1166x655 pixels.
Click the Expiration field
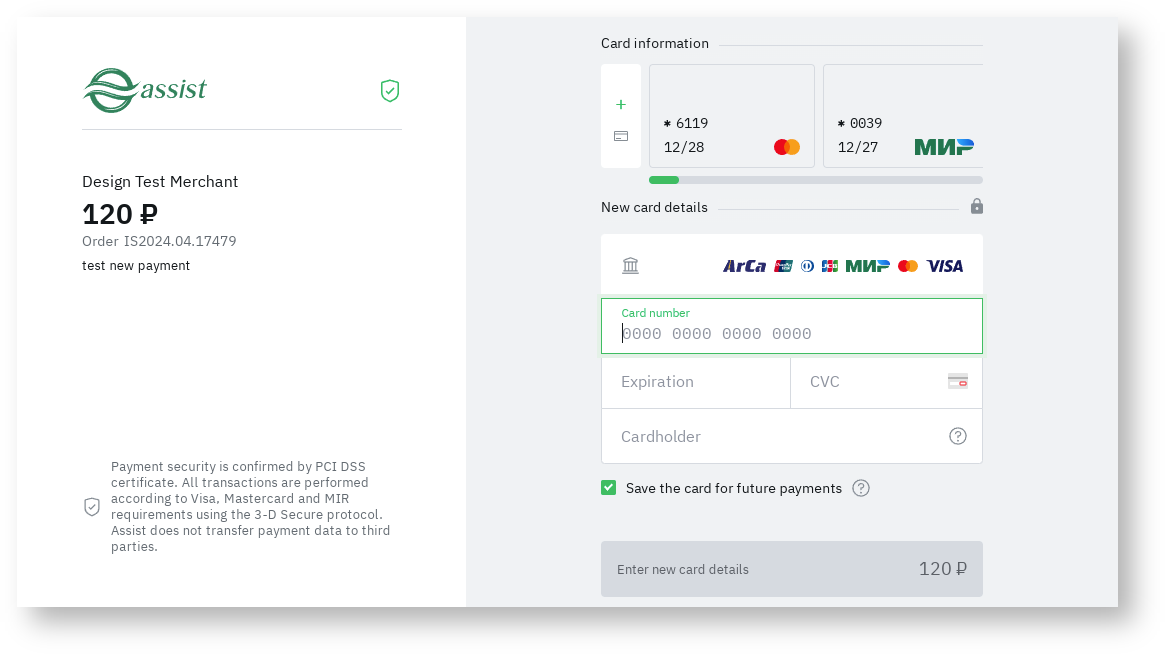(695, 382)
